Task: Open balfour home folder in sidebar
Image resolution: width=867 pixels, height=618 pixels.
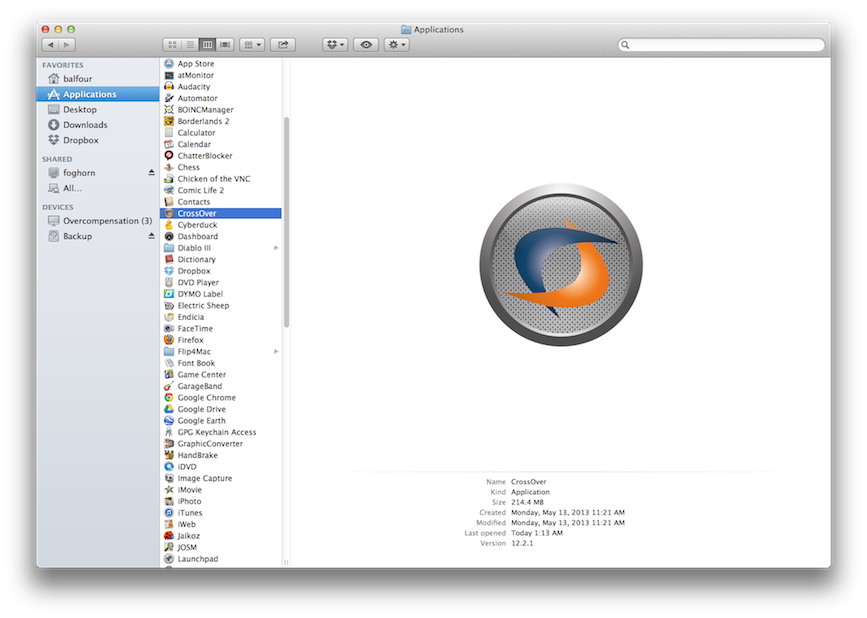Action: click(x=77, y=78)
